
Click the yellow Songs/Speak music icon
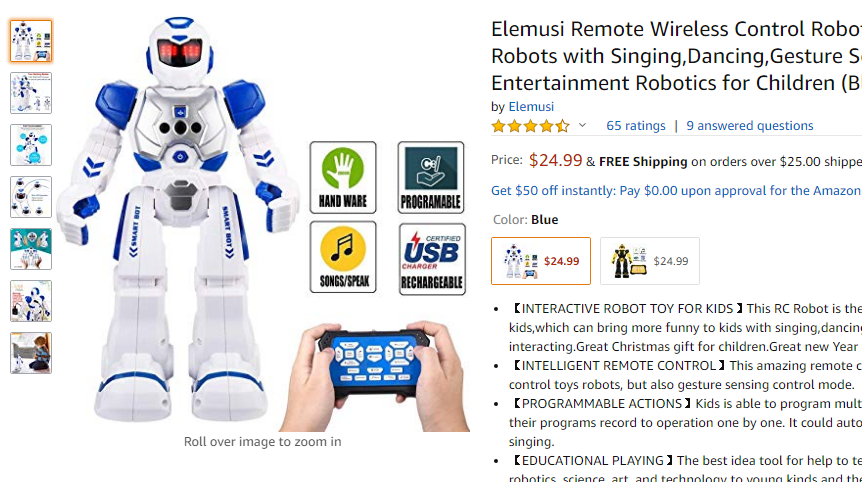point(343,257)
